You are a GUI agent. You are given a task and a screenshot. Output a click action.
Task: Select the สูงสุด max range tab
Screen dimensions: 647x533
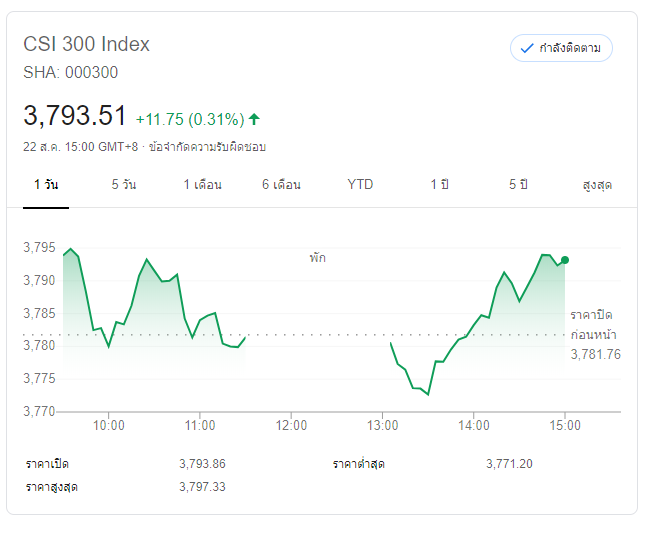click(596, 185)
